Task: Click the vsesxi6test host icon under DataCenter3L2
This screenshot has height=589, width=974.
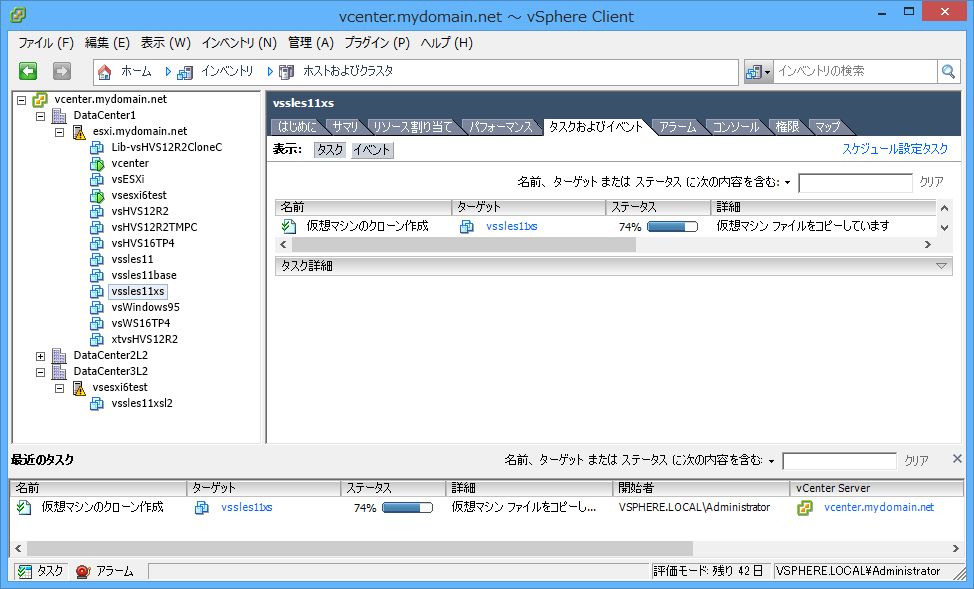Action: pyautogui.click(x=79, y=388)
